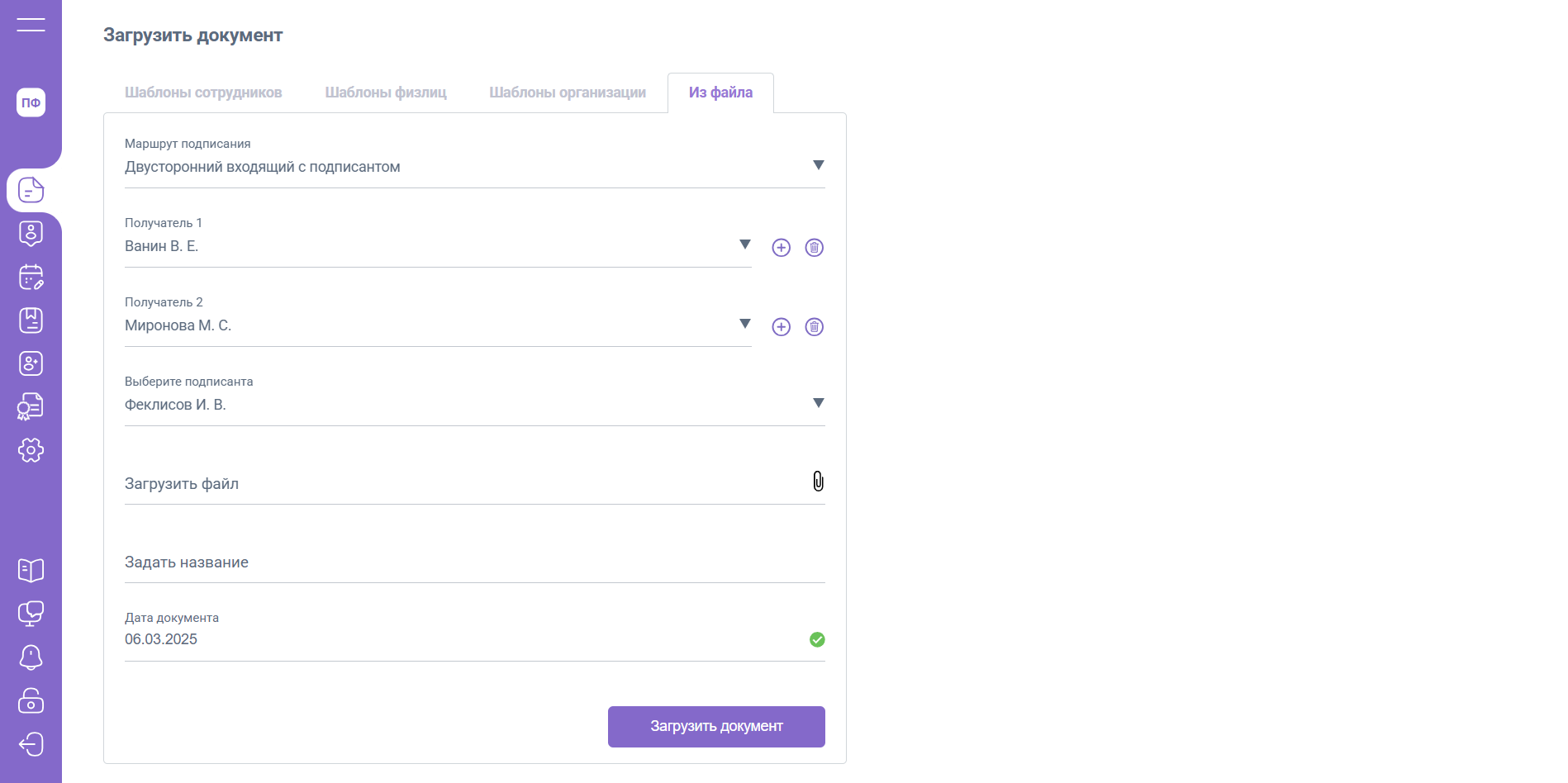Screen dimensions: 1568x783
Task: Switch to the Шаблоны физлиц tab
Action: pyautogui.click(x=386, y=93)
